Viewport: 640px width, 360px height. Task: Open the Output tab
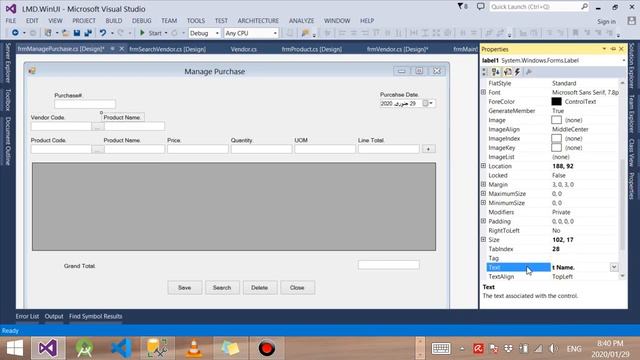click(x=54, y=316)
